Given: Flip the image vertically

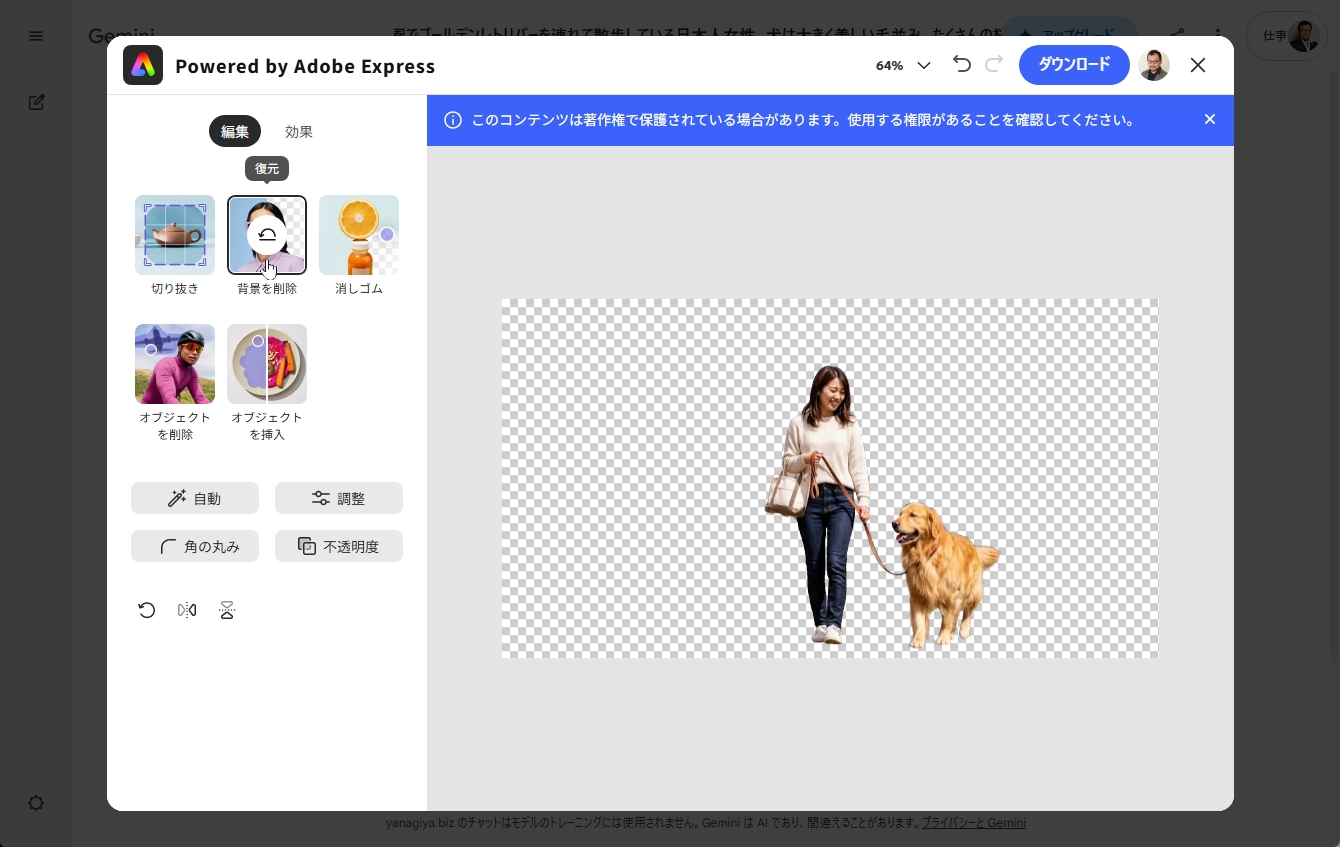Looking at the screenshot, I should pos(227,610).
